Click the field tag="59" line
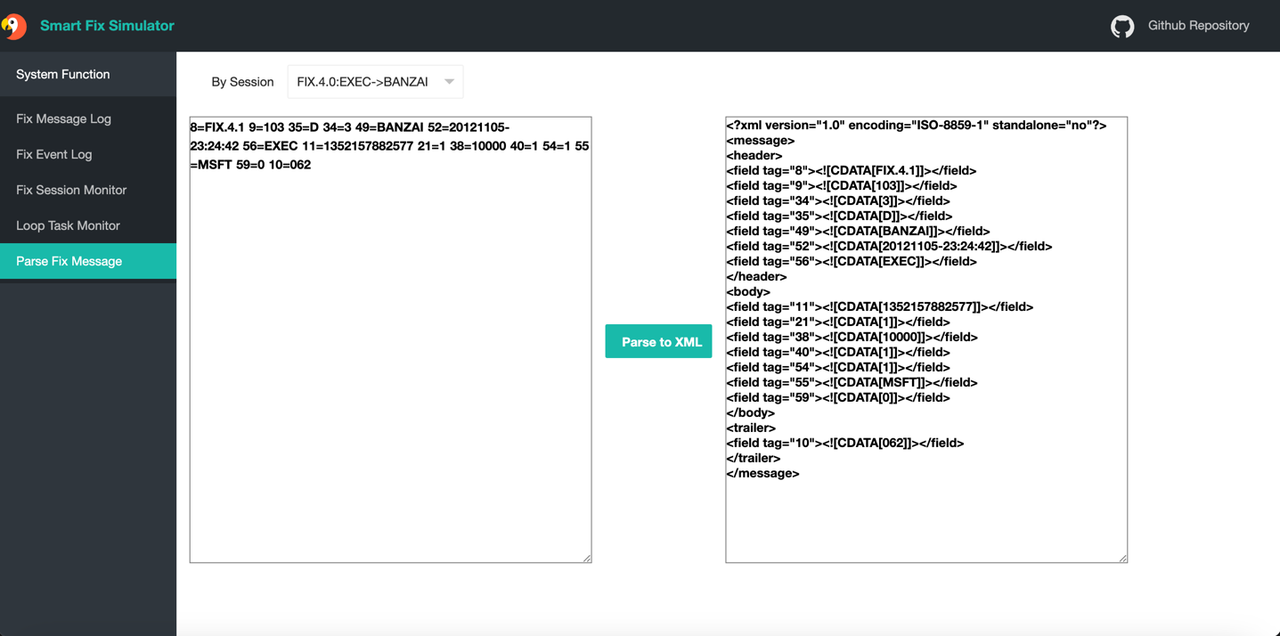This screenshot has height=636, width=1280. tap(838, 397)
